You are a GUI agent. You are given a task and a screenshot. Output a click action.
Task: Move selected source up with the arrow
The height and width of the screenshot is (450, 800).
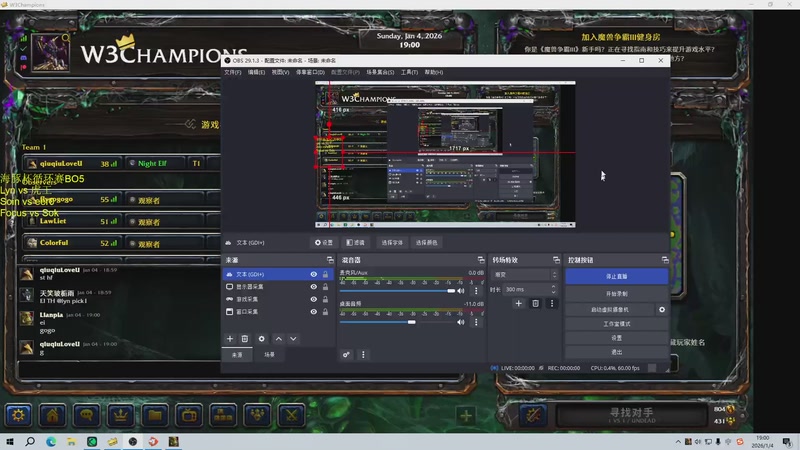click(279, 339)
